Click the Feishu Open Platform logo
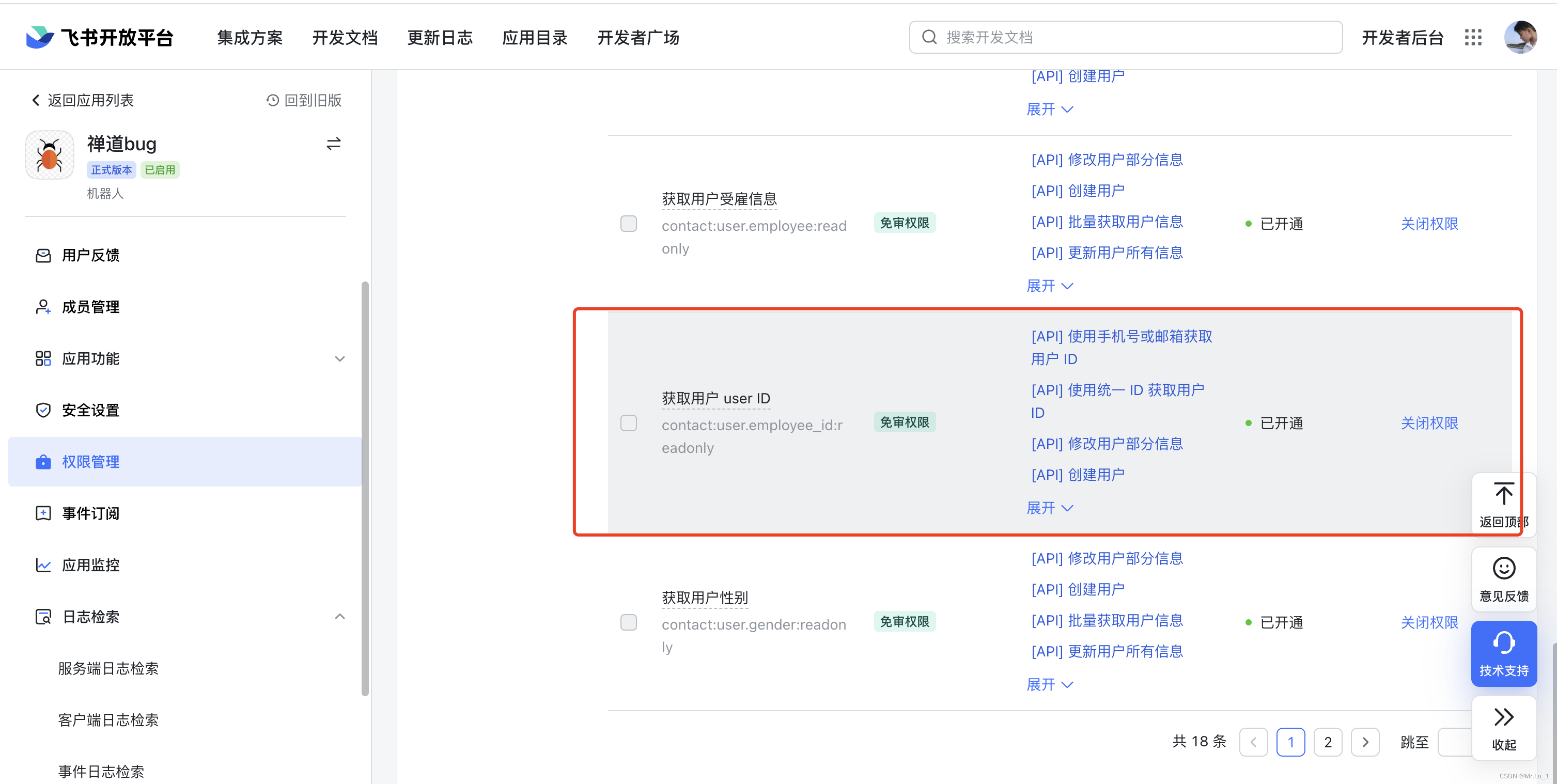The image size is (1557, 784). (100, 38)
